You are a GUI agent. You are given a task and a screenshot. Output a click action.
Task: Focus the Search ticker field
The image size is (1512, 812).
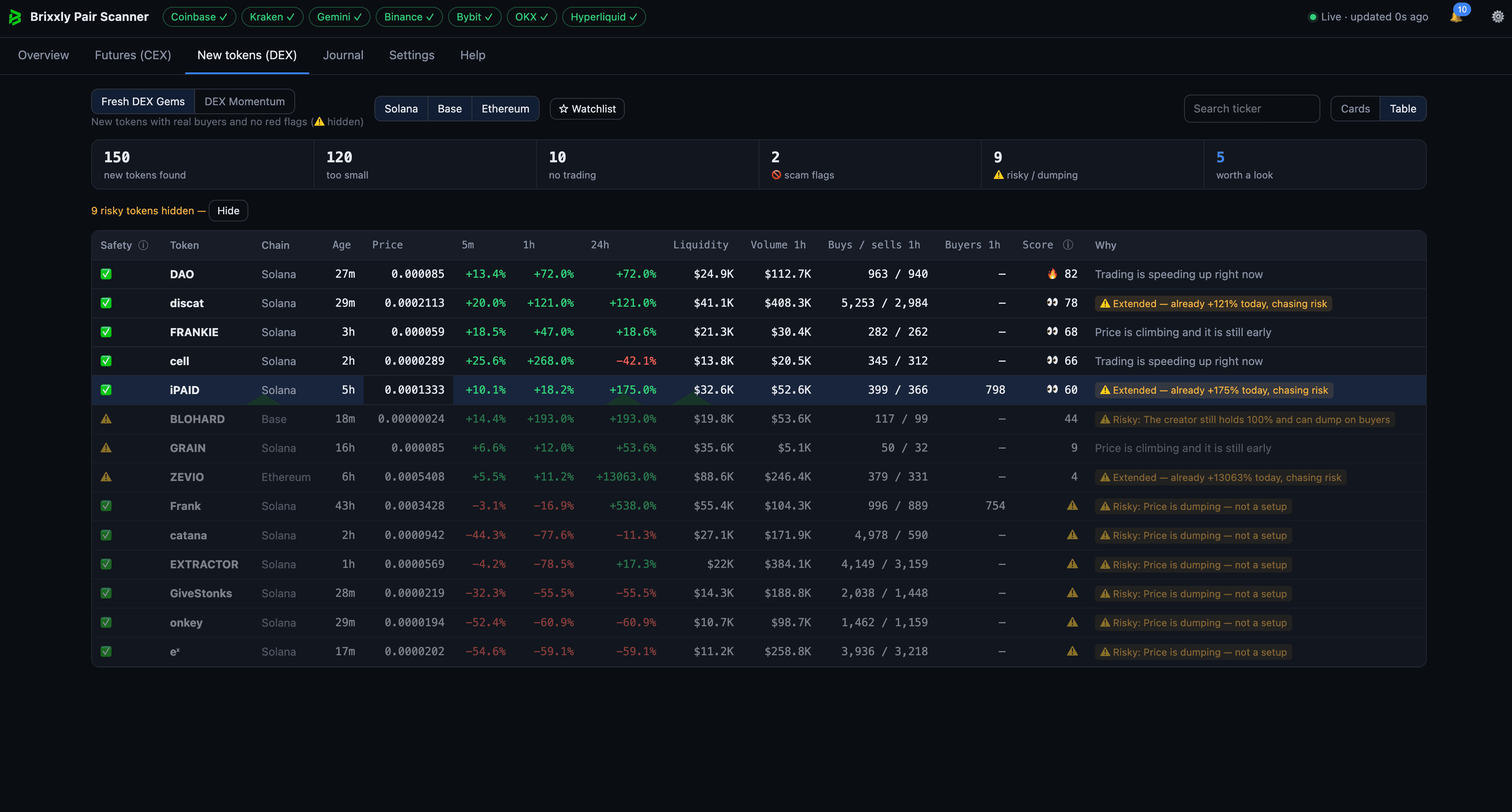click(1252, 109)
